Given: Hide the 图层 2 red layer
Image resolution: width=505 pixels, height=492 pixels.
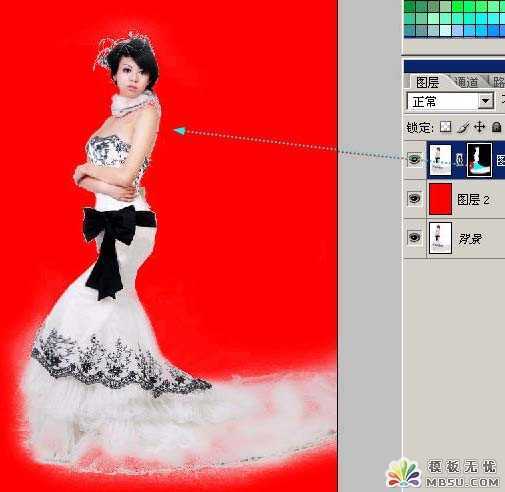Looking at the screenshot, I should [x=414, y=198].
